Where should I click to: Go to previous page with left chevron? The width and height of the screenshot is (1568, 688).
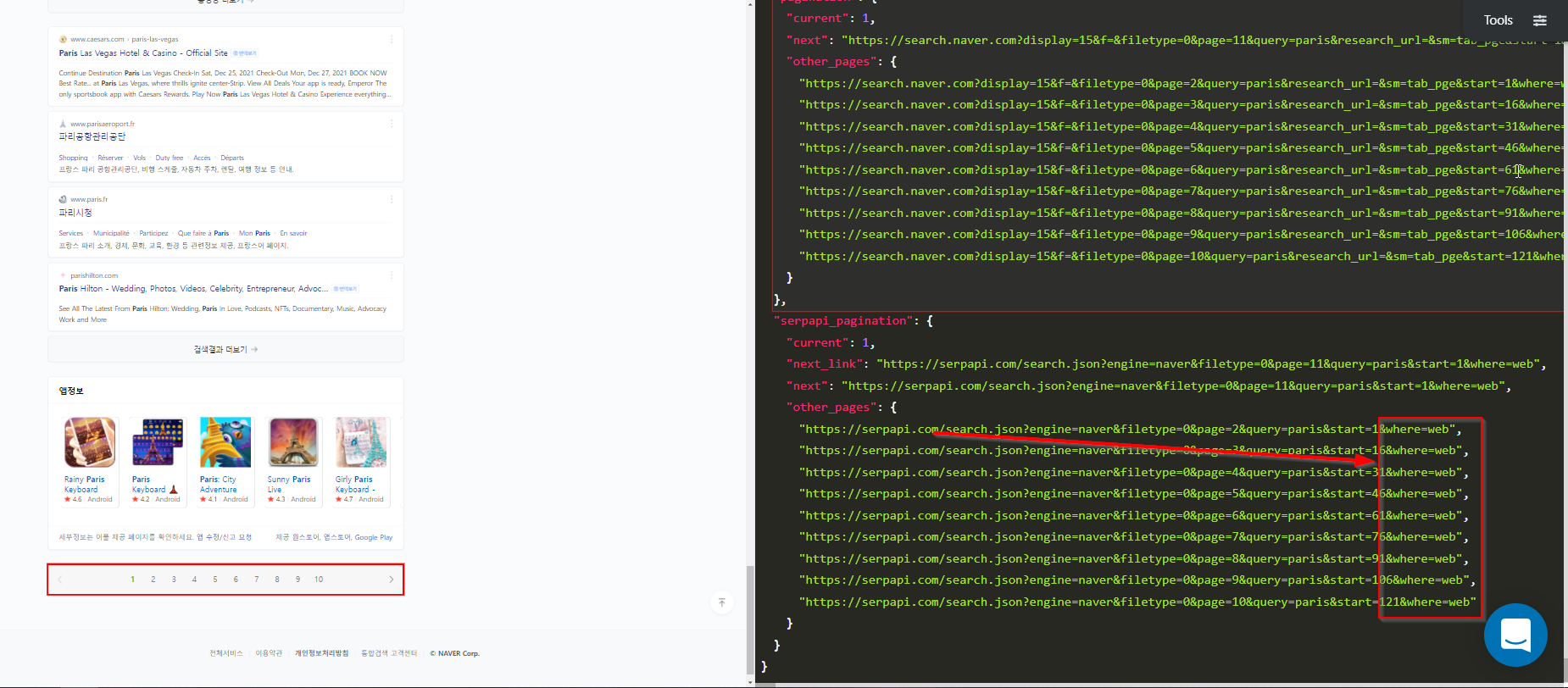click(60, 580)
